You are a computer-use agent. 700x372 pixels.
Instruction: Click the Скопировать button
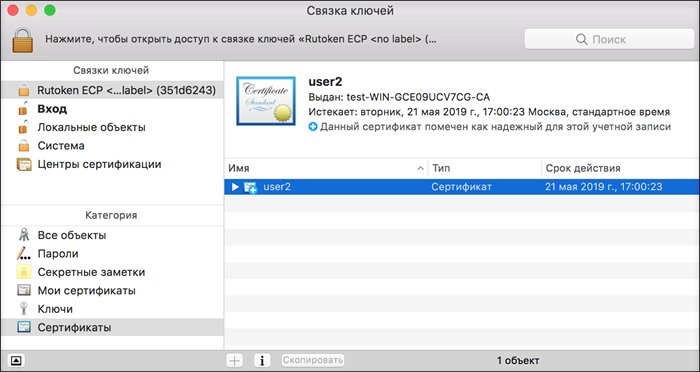[x=312, y=360]
